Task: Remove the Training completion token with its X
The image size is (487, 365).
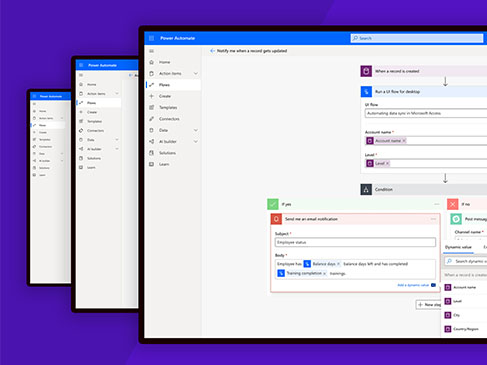Action: point(324,273)
